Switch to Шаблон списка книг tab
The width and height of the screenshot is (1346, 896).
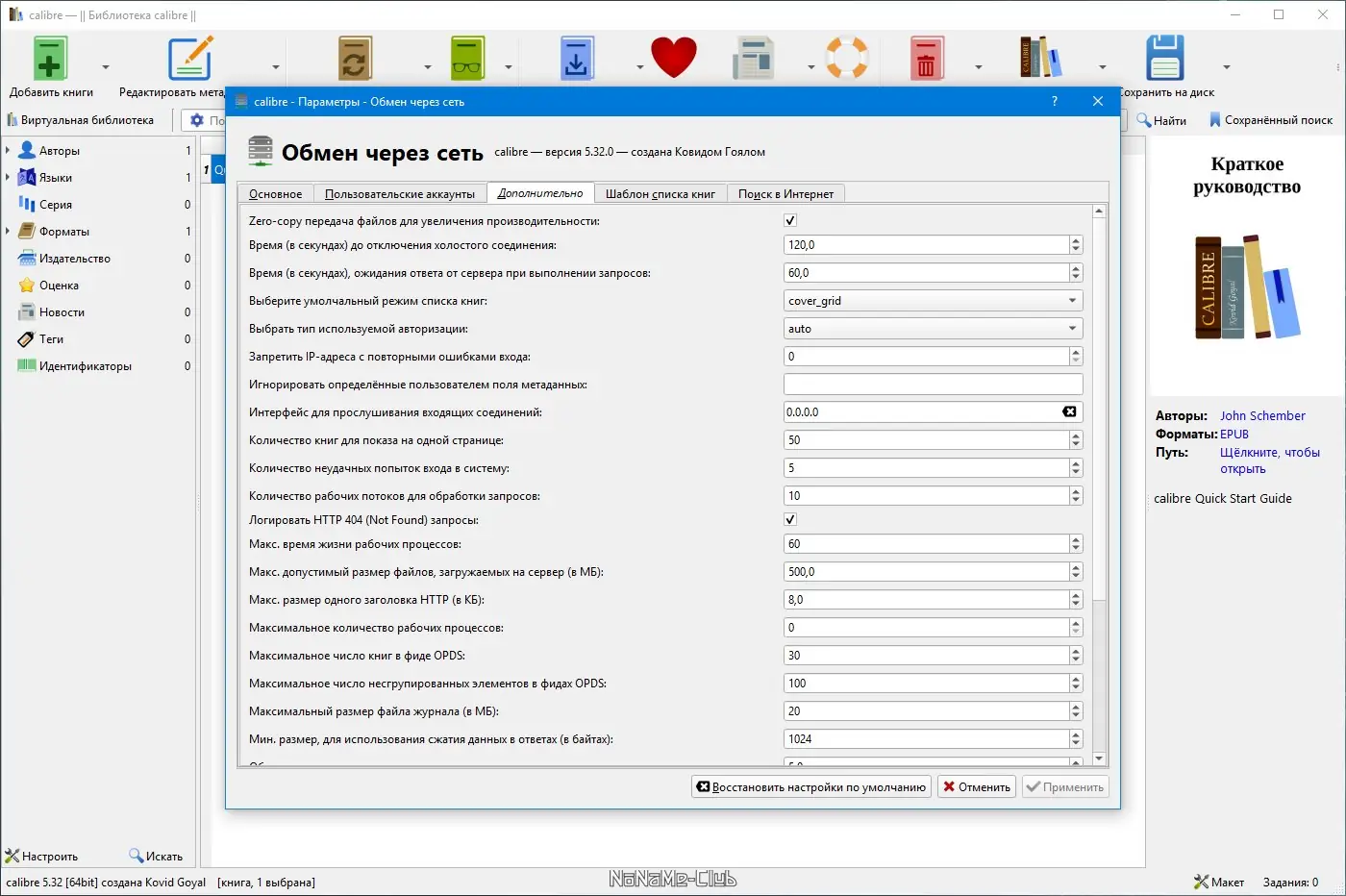click(x=661, y=193)
